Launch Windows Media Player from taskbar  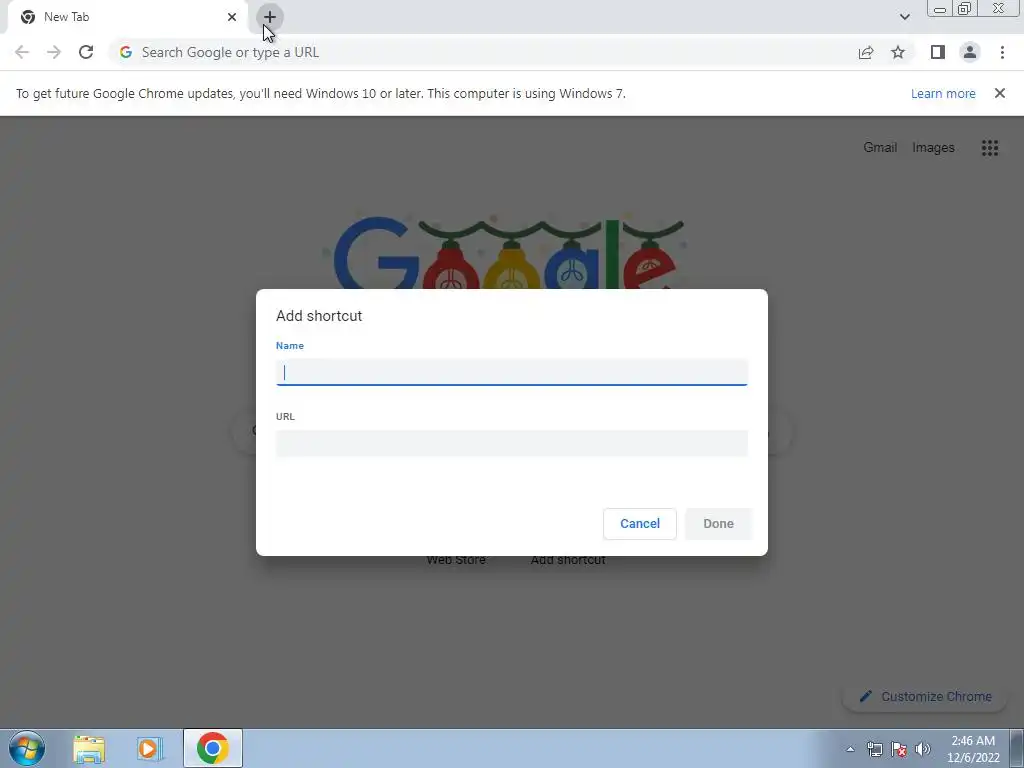150,748
